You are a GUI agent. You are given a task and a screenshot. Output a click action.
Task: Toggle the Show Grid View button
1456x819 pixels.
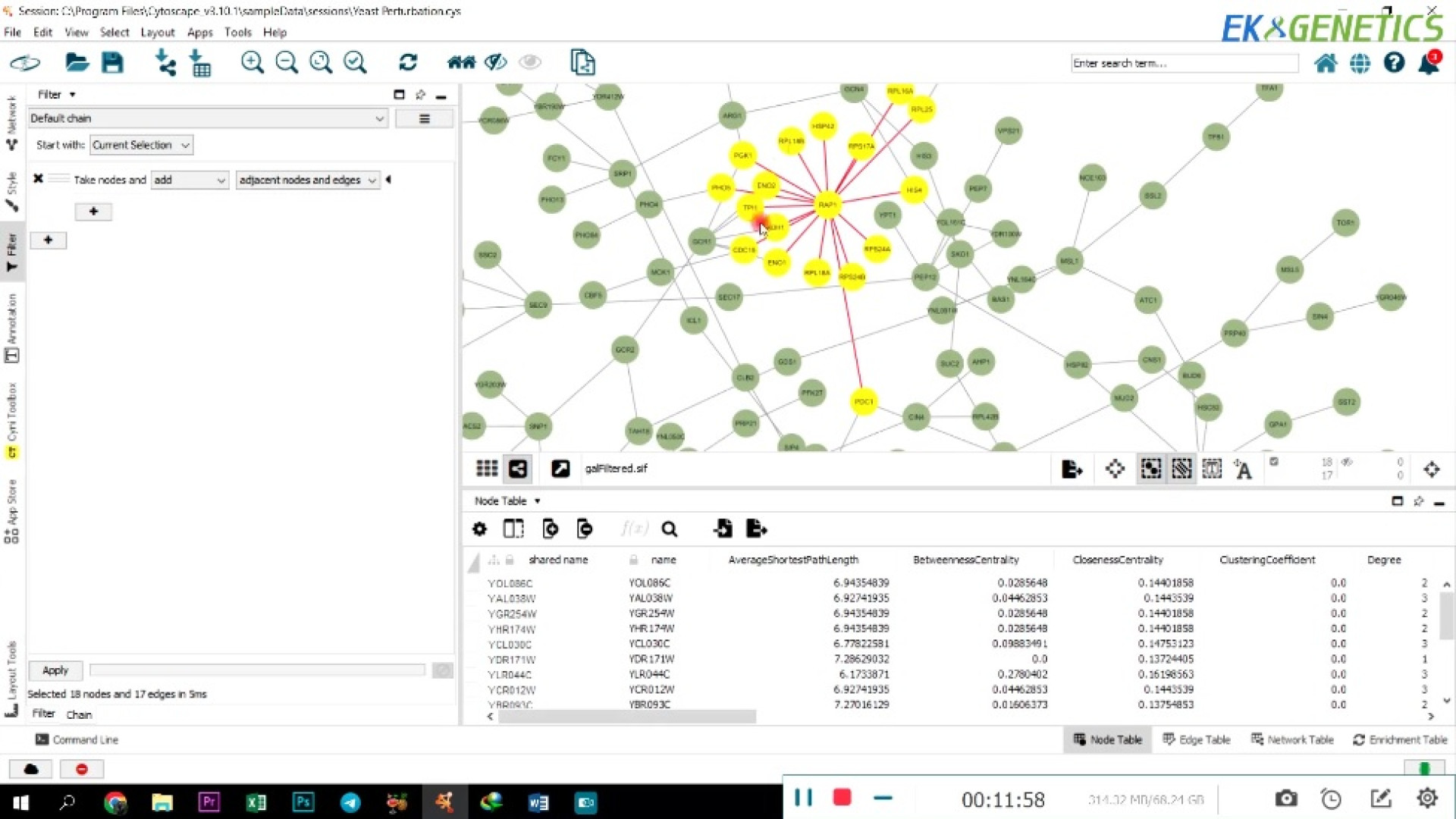(487, 469)
